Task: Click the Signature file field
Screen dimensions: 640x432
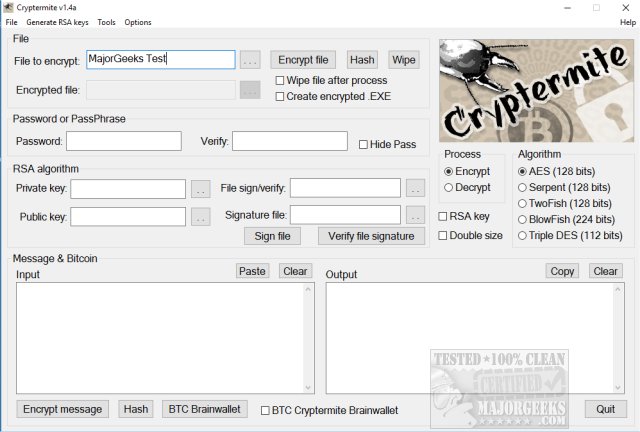Action: (x=345, y=215)
